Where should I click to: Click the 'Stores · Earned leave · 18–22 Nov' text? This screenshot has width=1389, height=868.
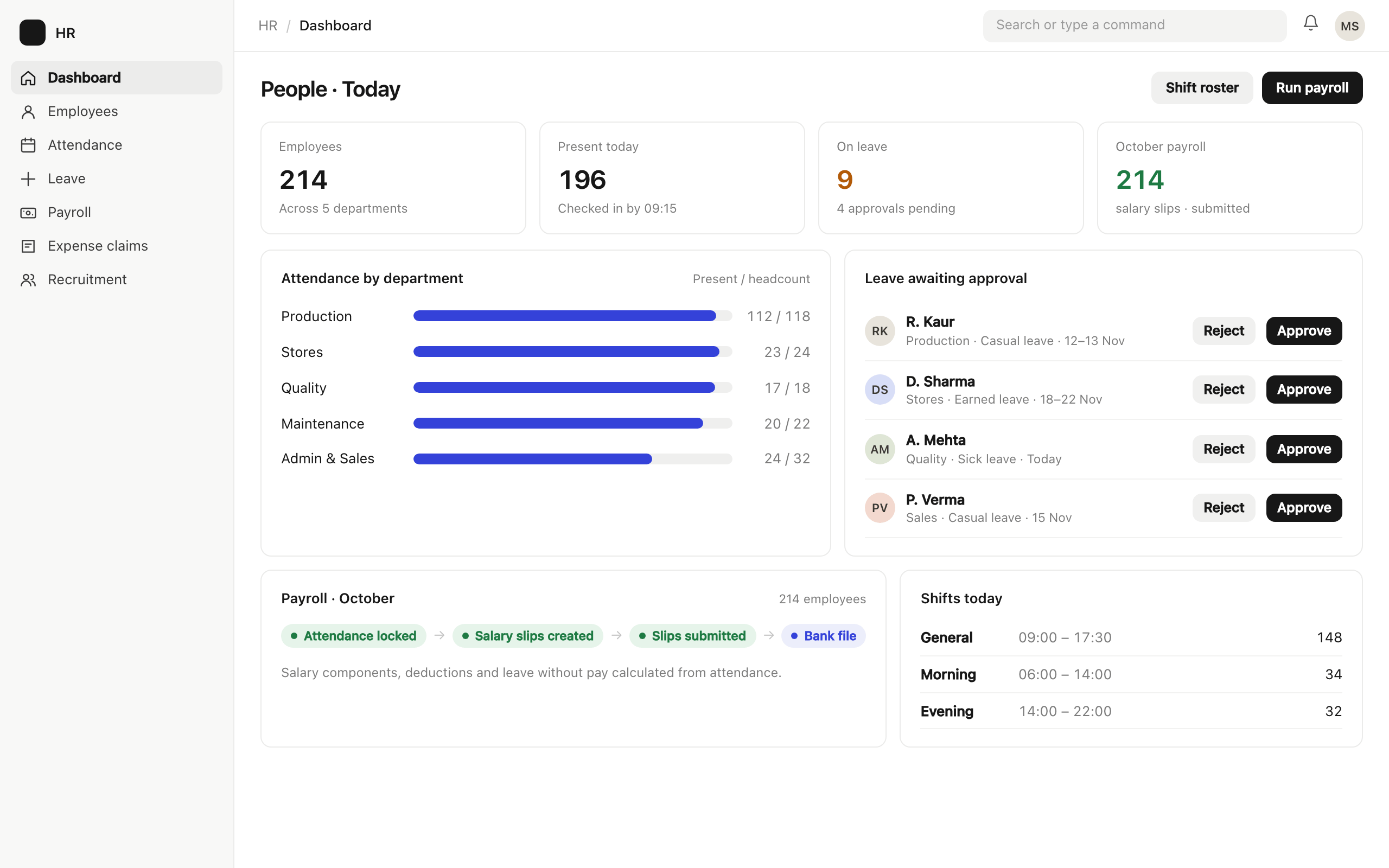point(1004,400)
